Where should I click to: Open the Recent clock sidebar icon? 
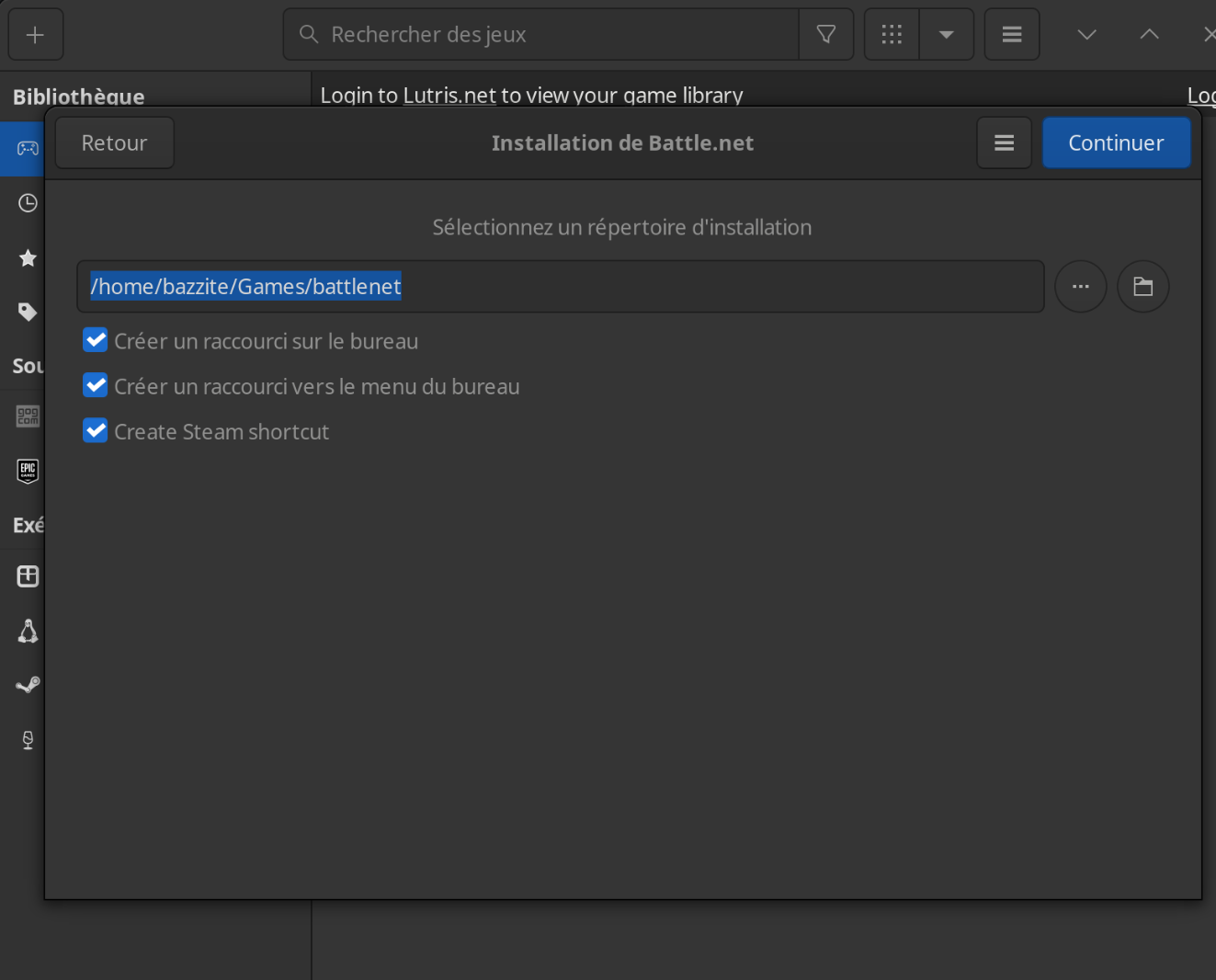click(28, 203)
